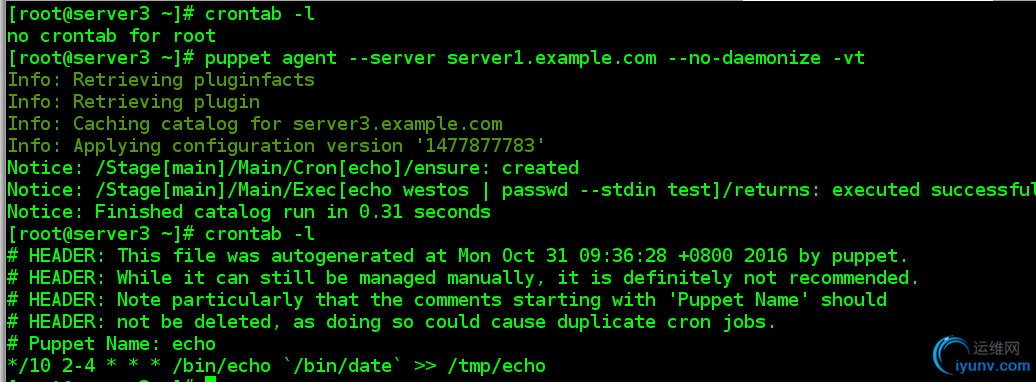1036x382 pixels.
Task: Click the second 'crontab -l' command
Action: pos(260,234)
